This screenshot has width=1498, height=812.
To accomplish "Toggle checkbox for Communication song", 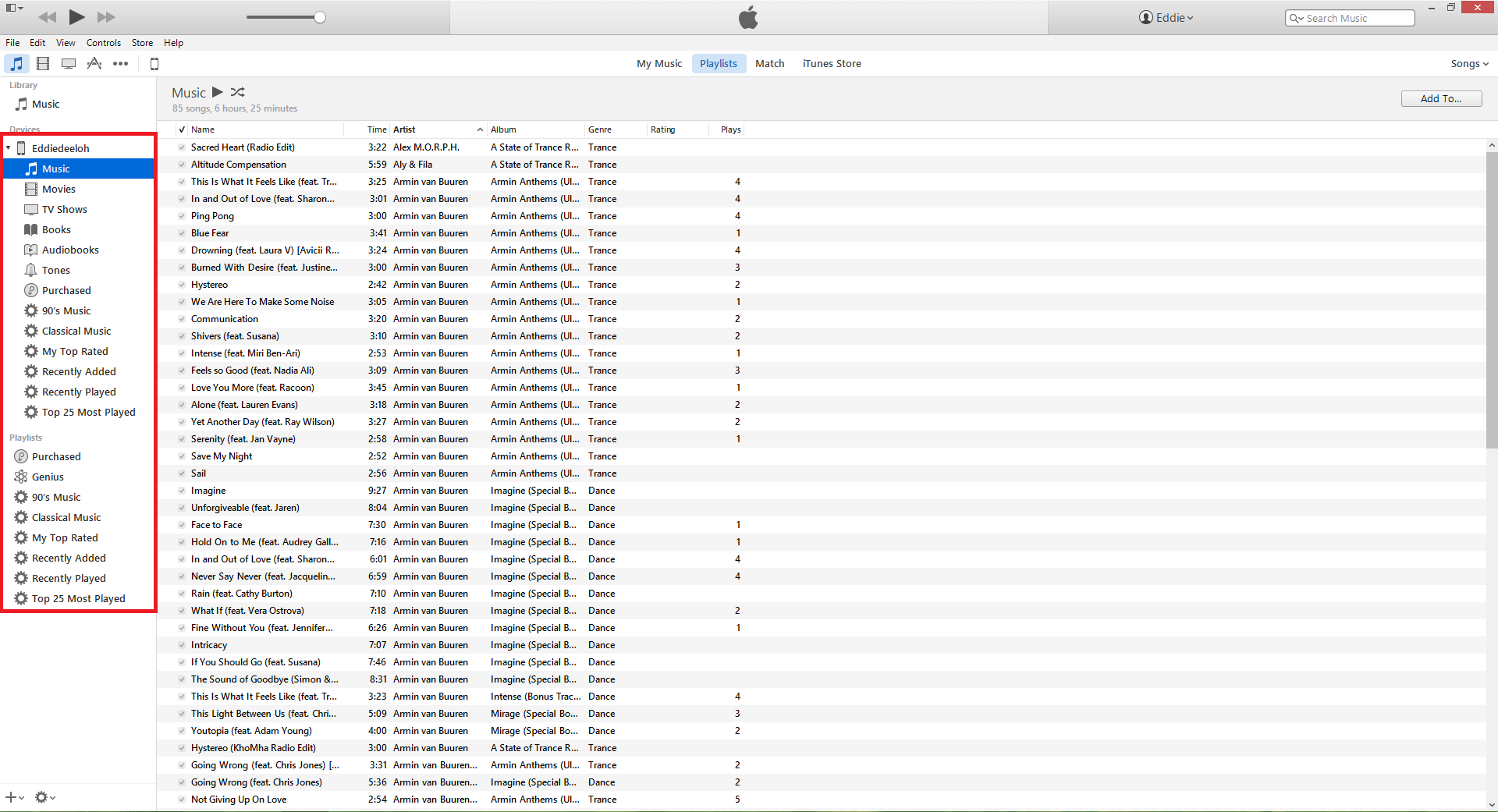I will (182, 319).
